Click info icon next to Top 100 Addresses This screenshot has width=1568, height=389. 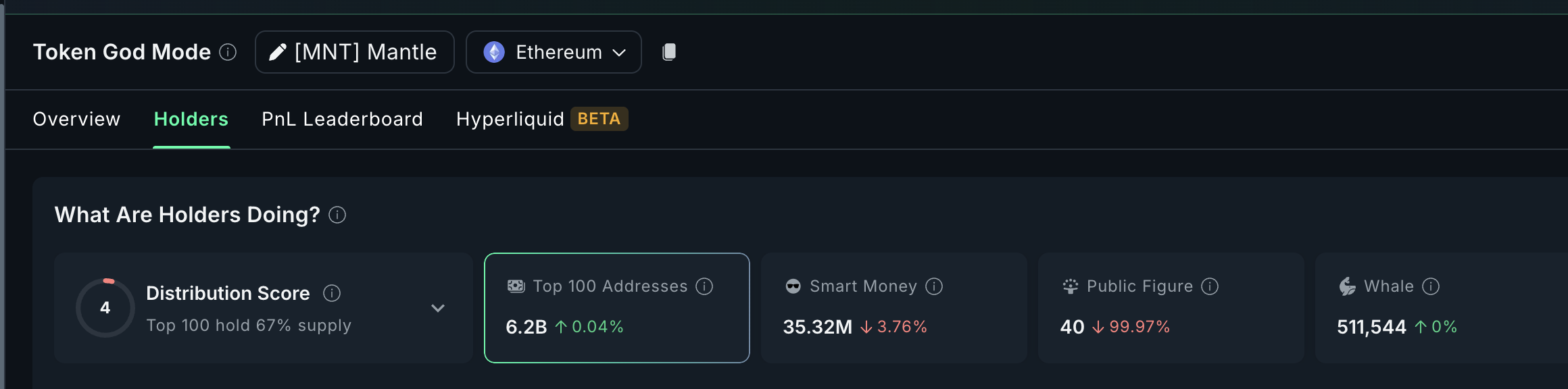tap(704, 286)
